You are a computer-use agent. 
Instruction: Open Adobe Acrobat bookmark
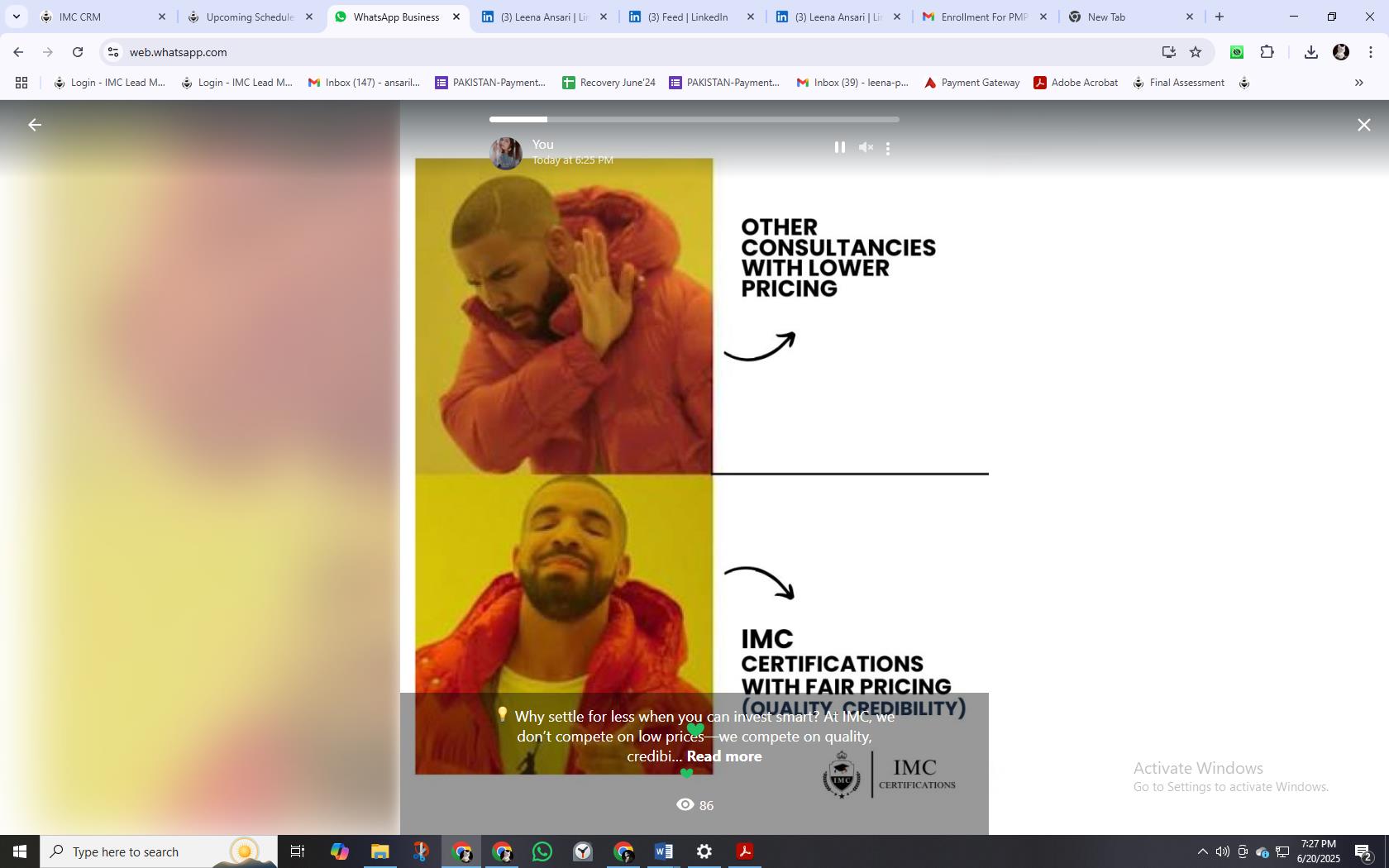1076,83
